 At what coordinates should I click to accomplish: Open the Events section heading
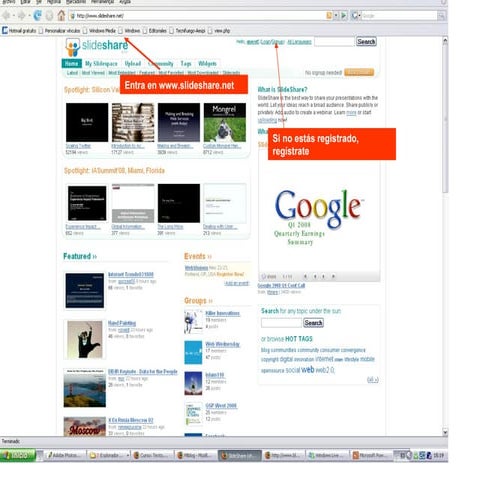pyautogui.click(x=198, y=256)
